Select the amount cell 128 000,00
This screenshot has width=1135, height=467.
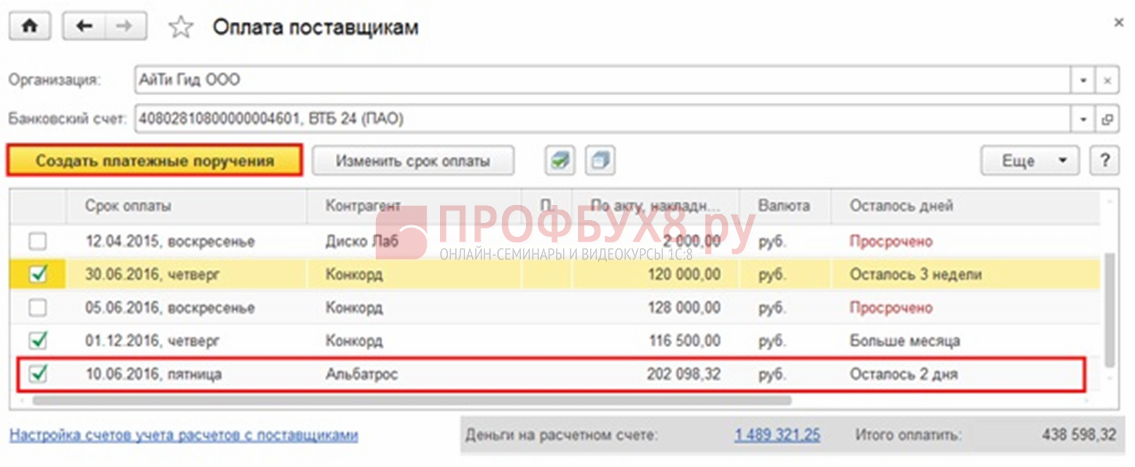pos(656,308)
